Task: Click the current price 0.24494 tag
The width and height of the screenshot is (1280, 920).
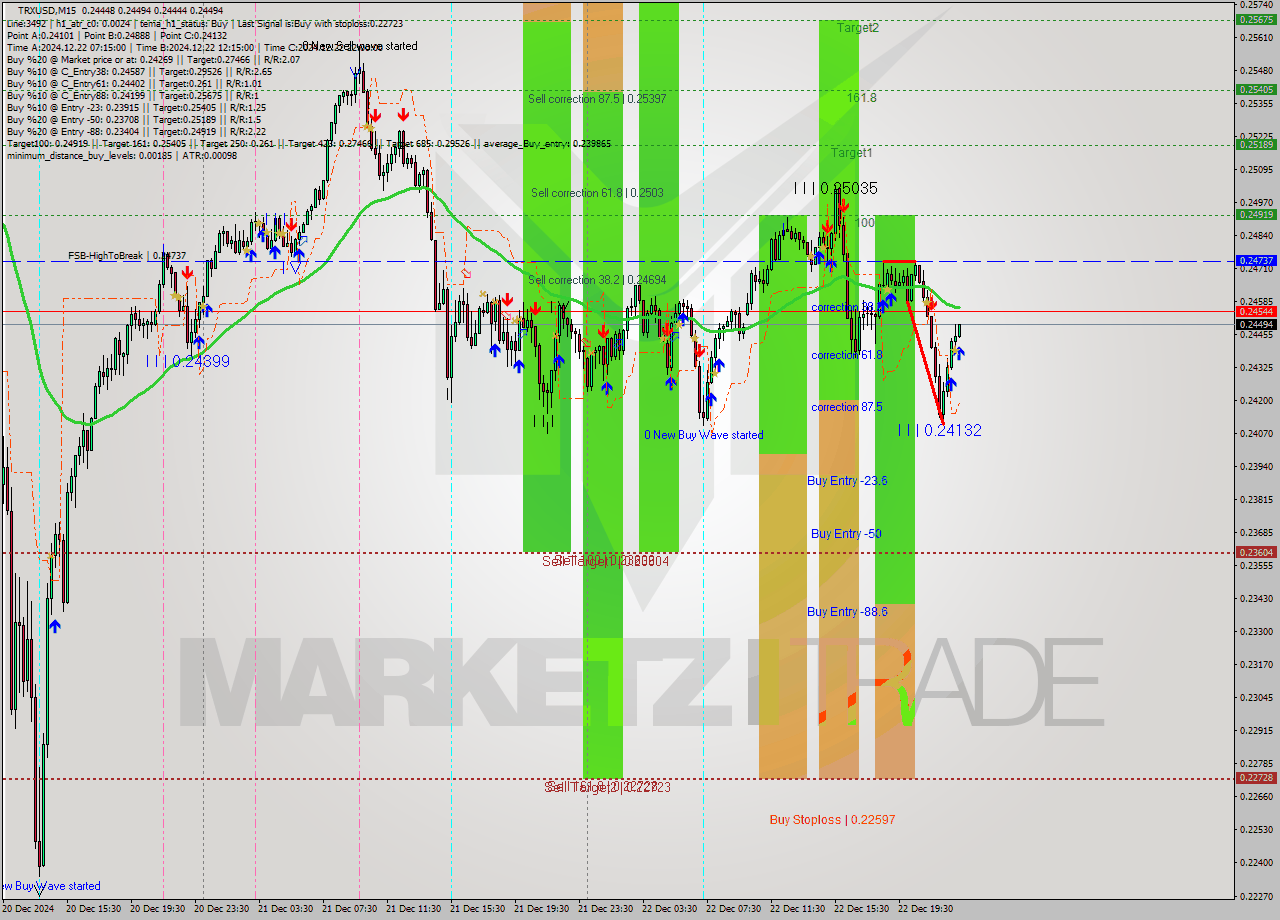Action: (x=1256, y=324)
